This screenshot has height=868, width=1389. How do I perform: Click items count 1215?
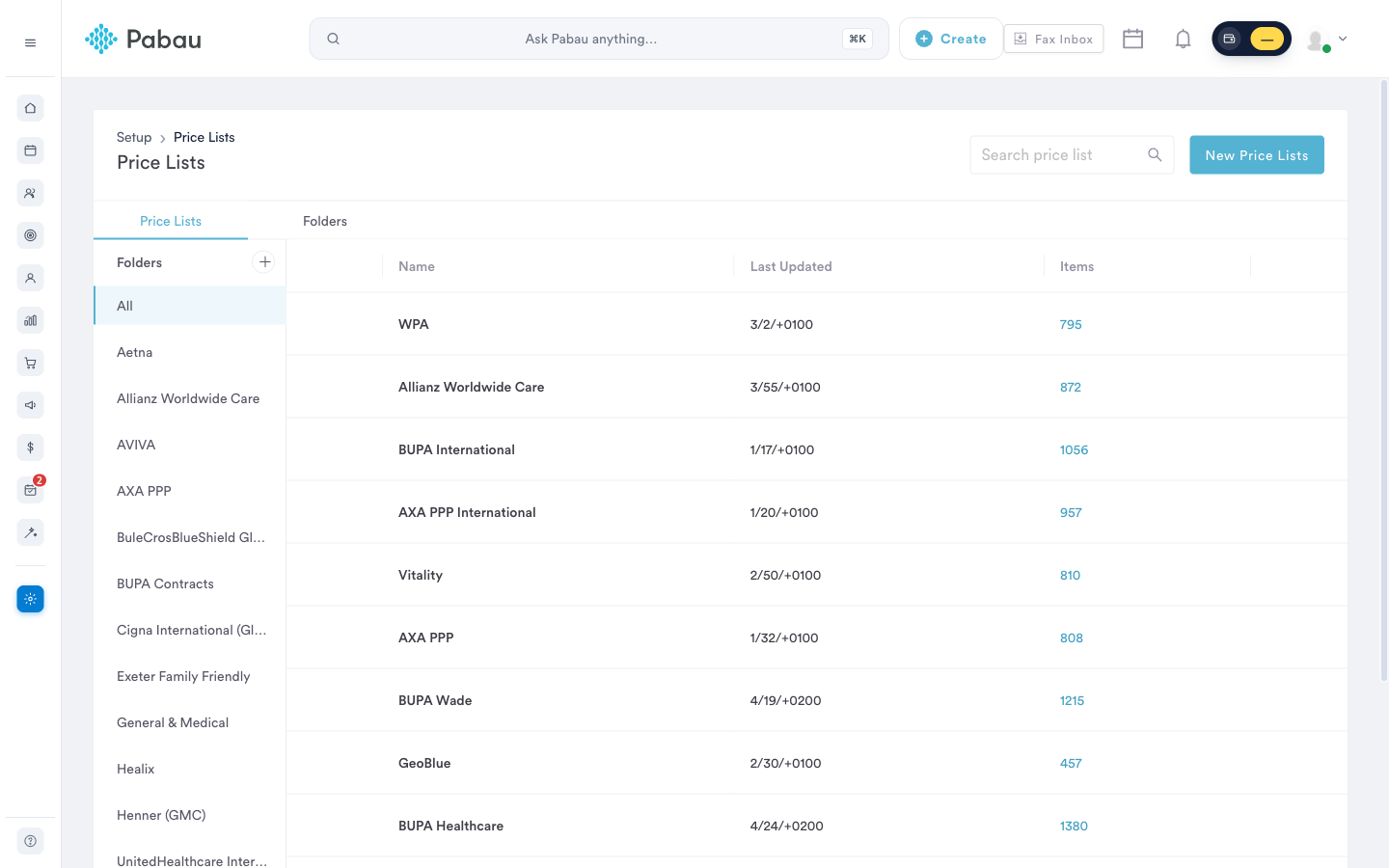point(1072,700)
